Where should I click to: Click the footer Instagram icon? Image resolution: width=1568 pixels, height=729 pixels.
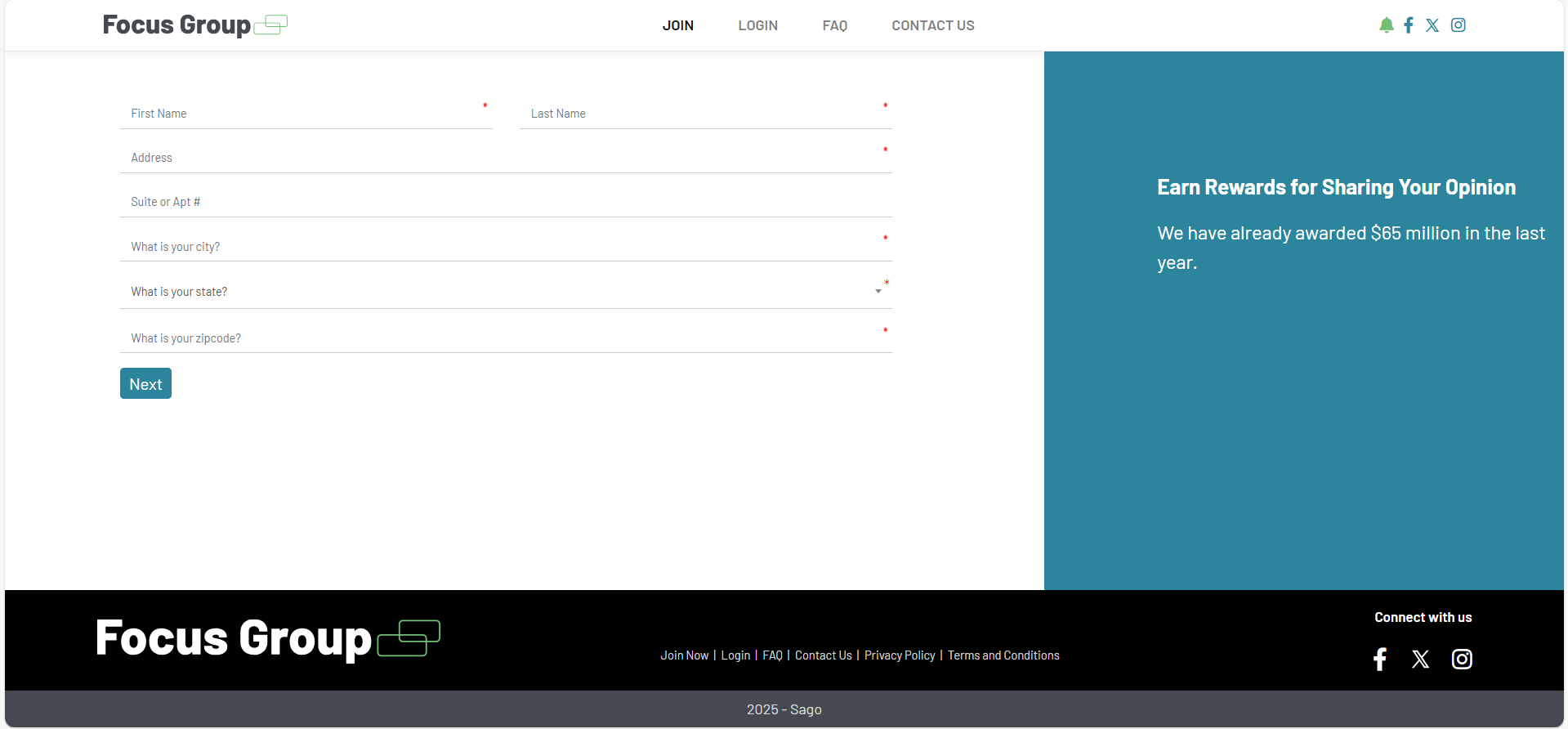[1462, 660]
